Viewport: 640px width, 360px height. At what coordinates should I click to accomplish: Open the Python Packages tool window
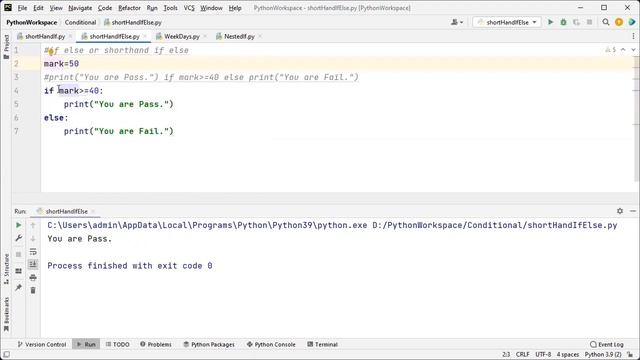[209, 344]
